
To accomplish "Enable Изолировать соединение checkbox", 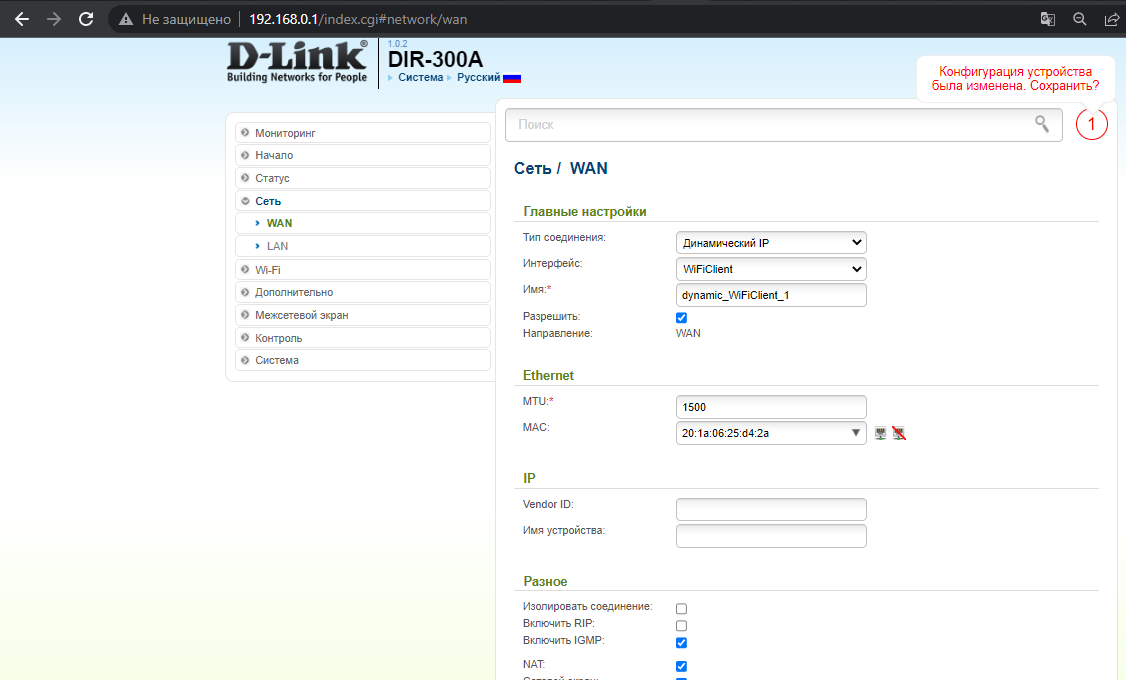I will point(681,609).
